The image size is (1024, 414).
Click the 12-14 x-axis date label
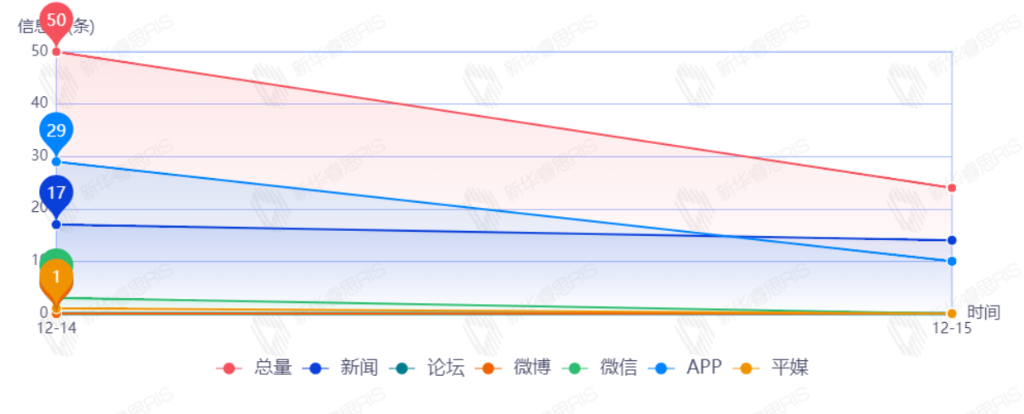56,327
